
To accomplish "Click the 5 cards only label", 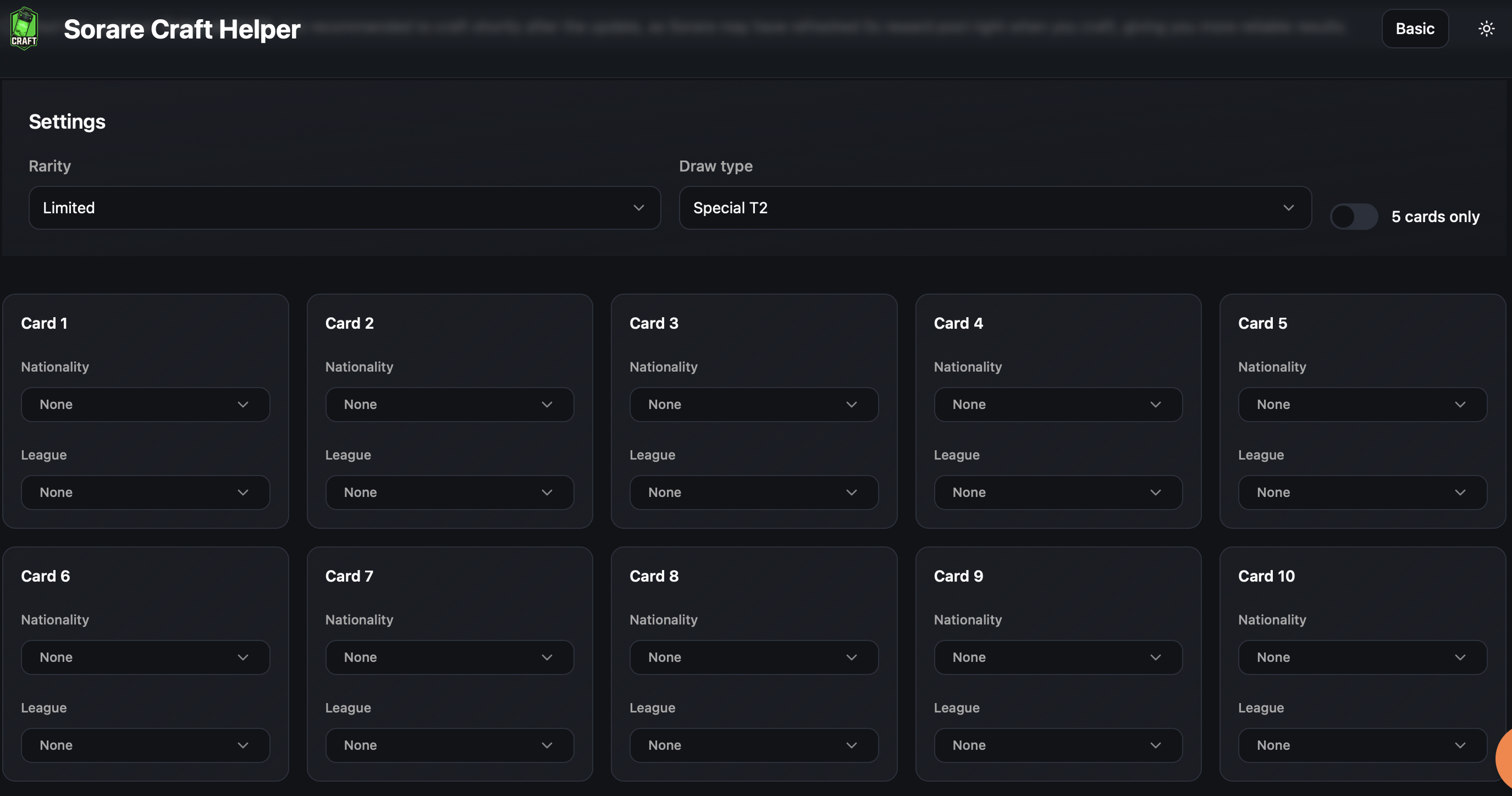I will 1435,217.
